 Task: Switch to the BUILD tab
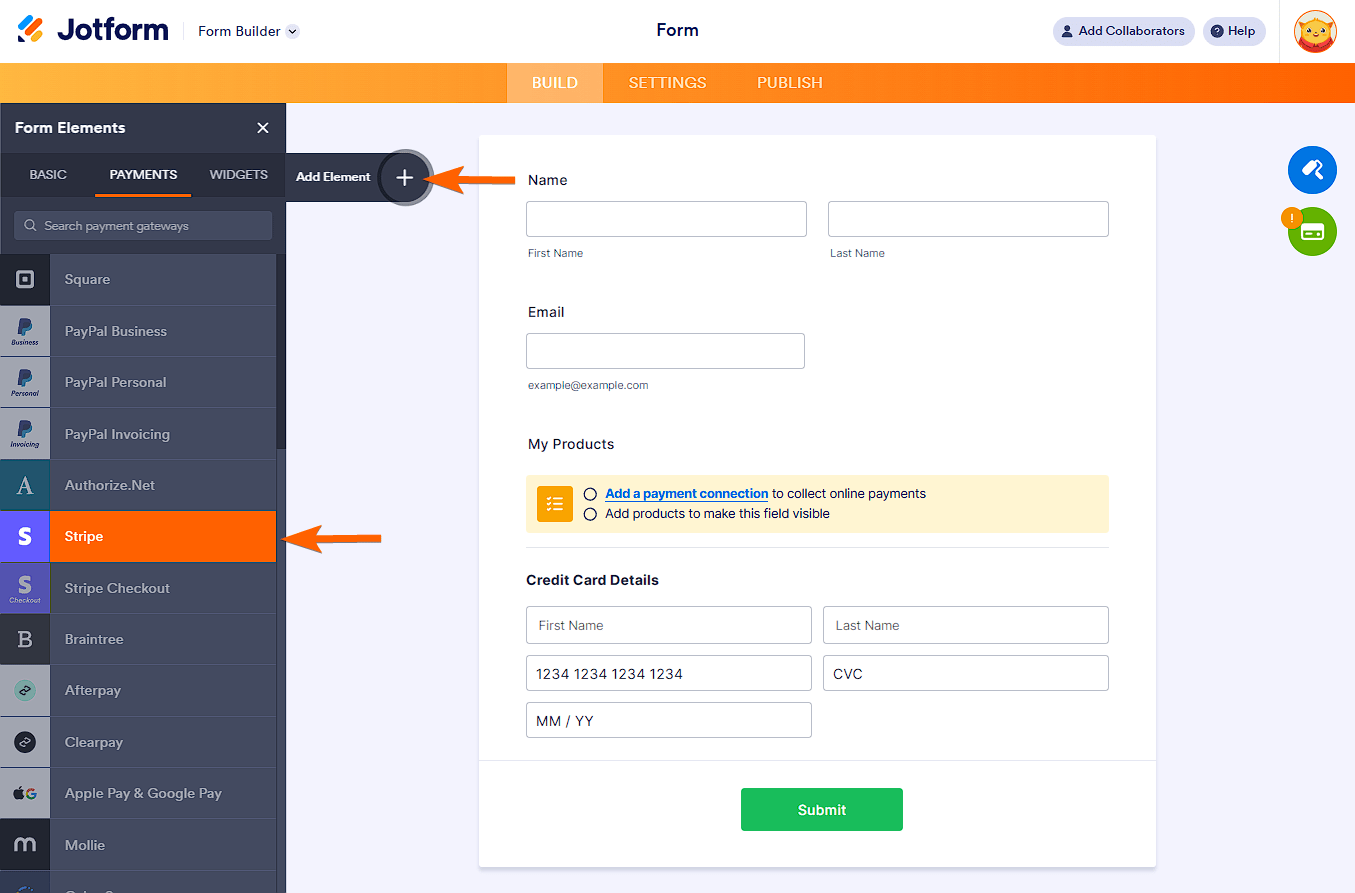tap(555, 83)
